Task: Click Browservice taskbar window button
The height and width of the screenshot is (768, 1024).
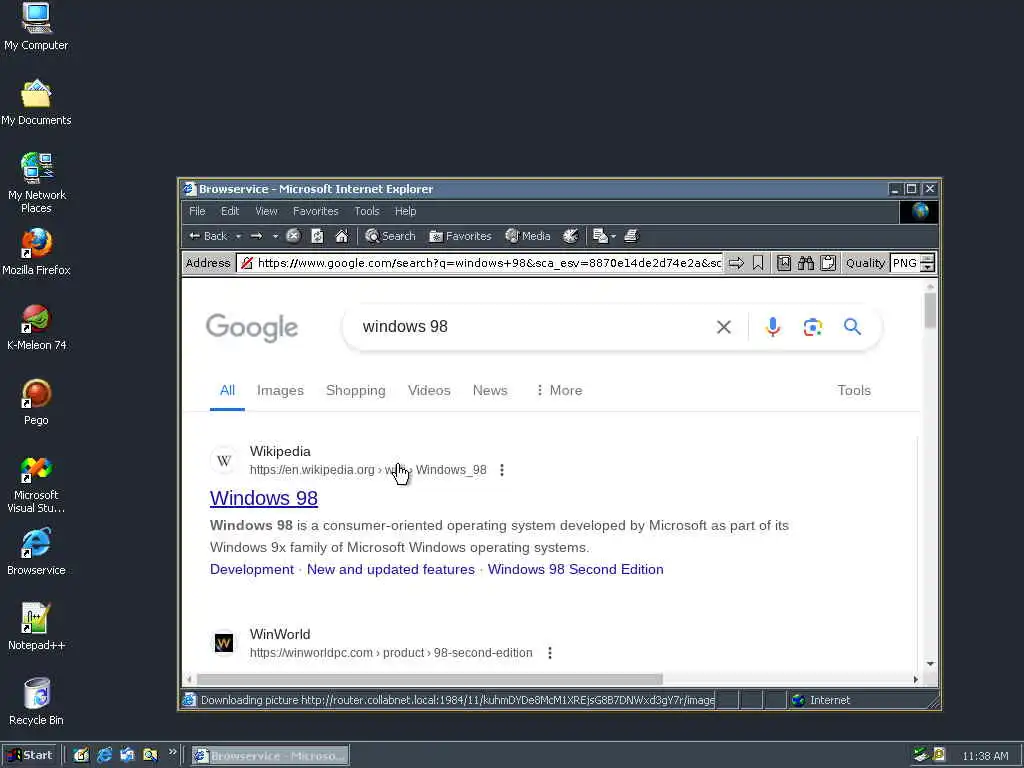Action: pos(270,756)
